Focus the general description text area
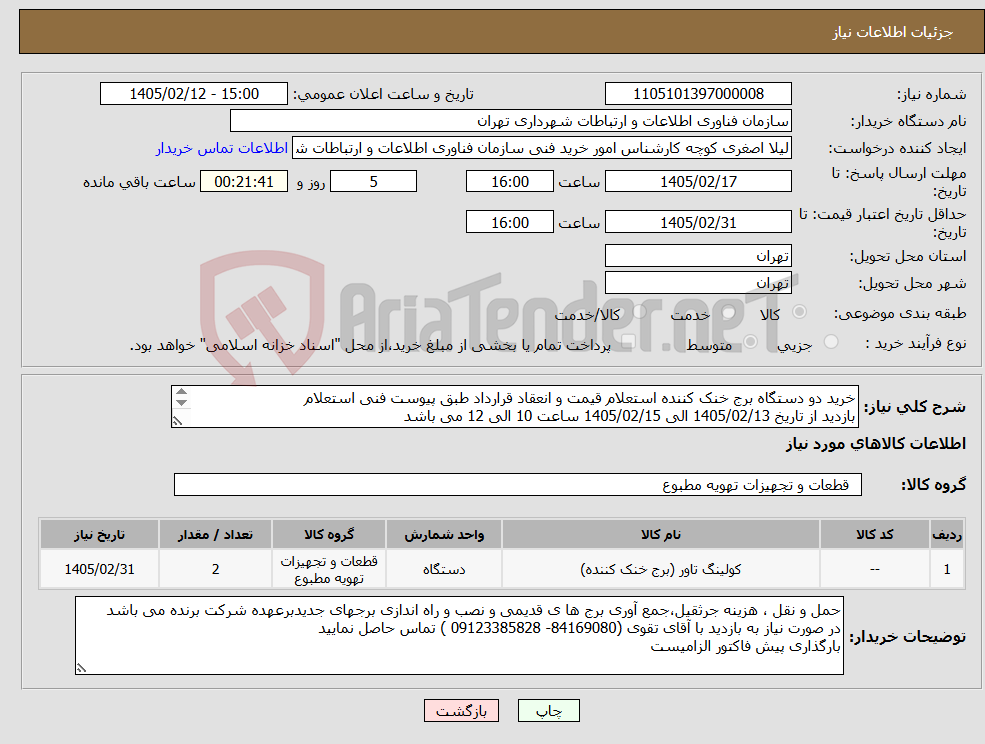 [514, 407]
